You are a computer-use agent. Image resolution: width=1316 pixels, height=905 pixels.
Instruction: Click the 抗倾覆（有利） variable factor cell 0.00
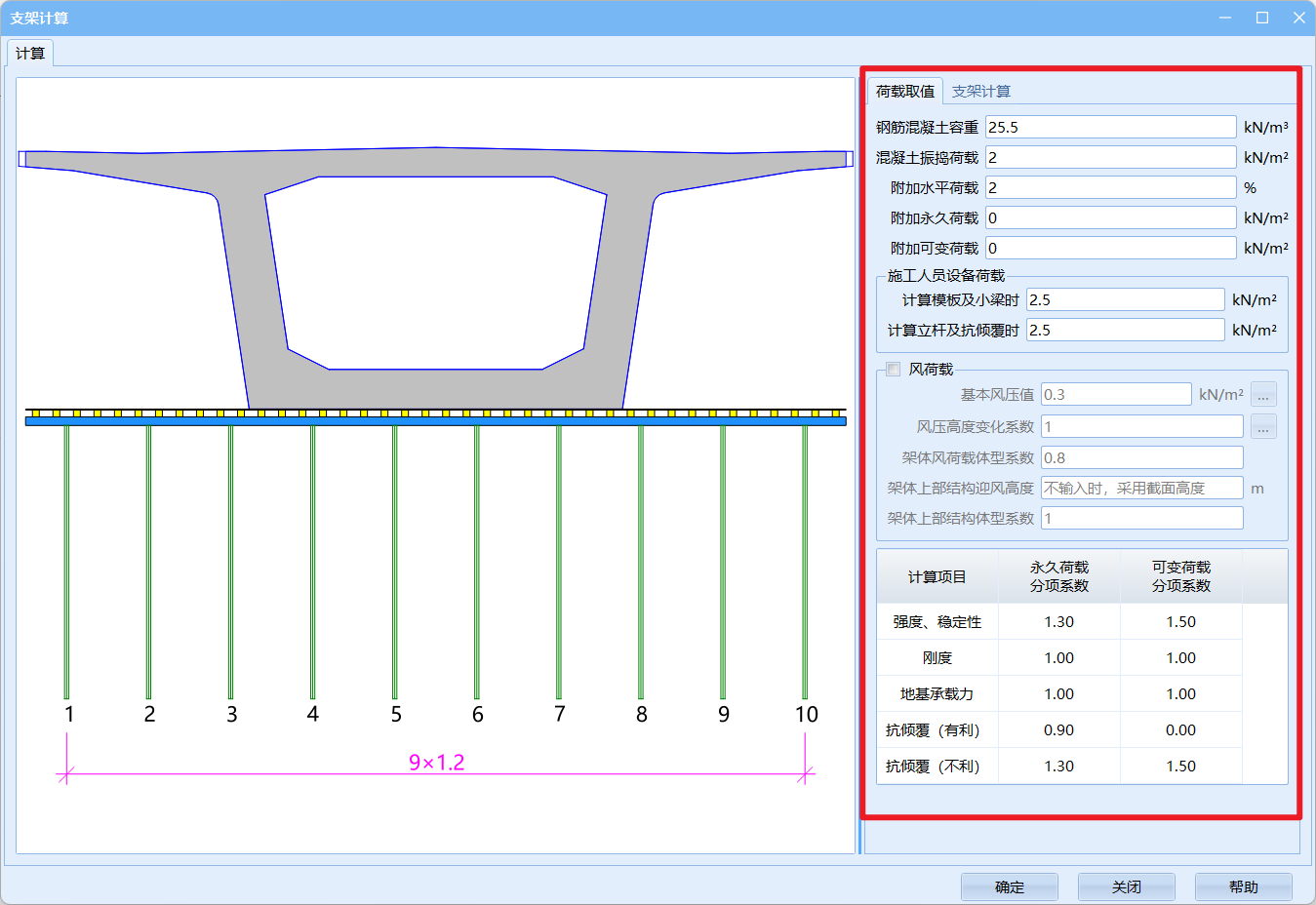tap(1180, 730)
